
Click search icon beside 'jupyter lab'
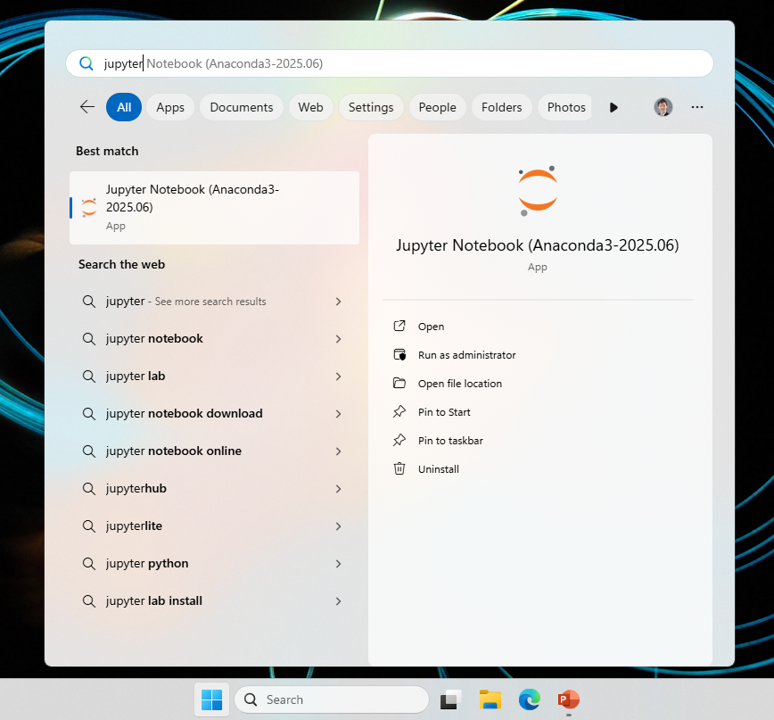(x=89, y=377)
